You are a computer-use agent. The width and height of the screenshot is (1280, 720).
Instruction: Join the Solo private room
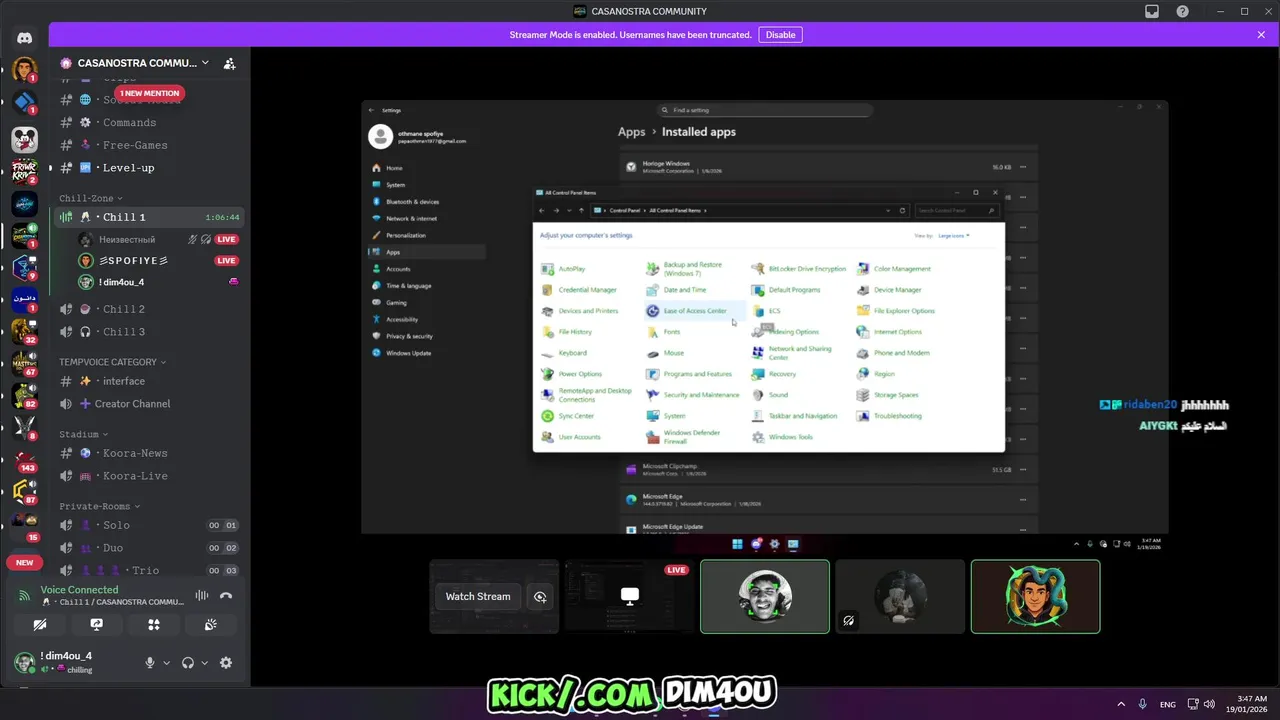(x=147, y=525)
